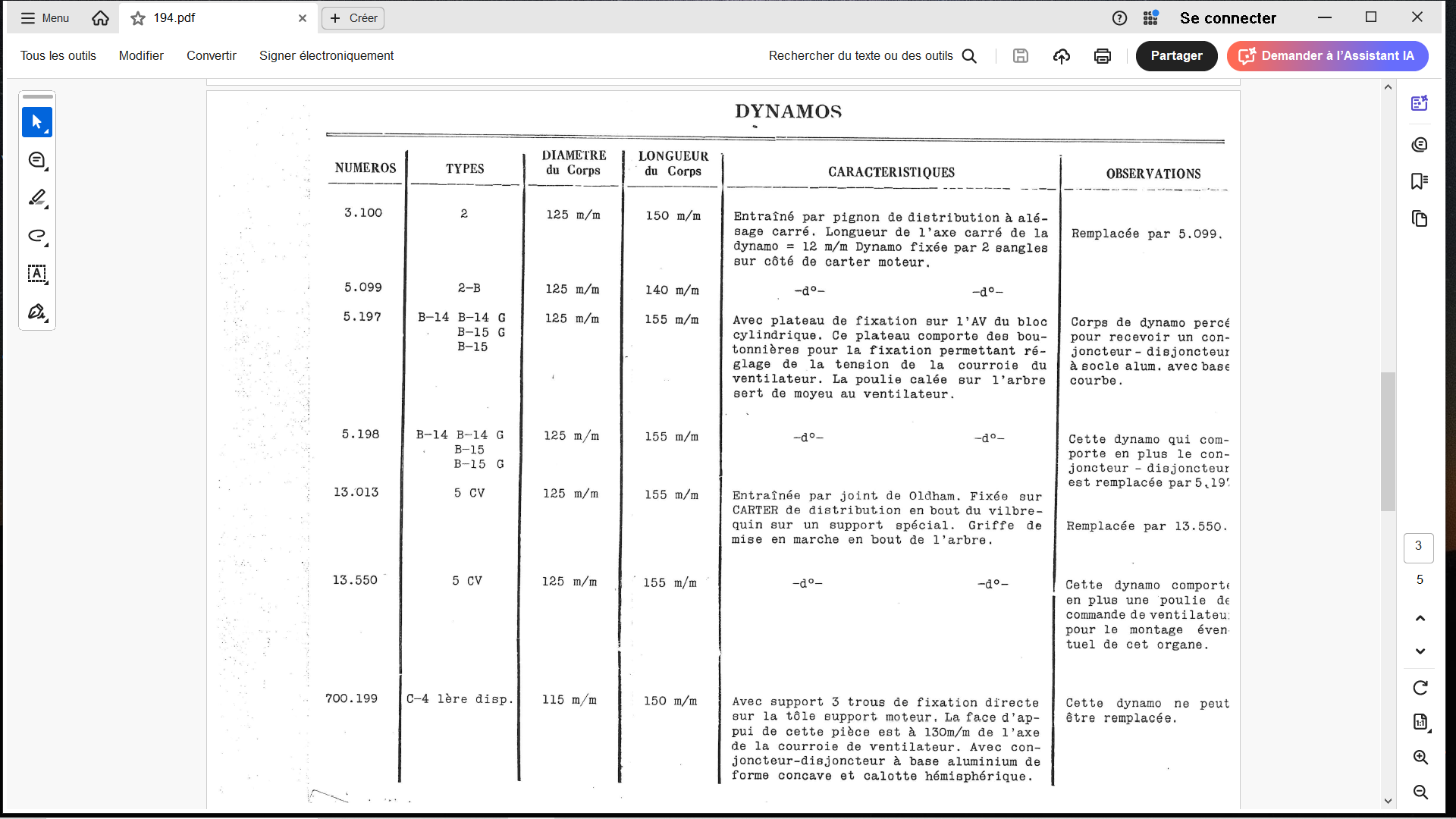Rotate the page view

coord(1420,688)
